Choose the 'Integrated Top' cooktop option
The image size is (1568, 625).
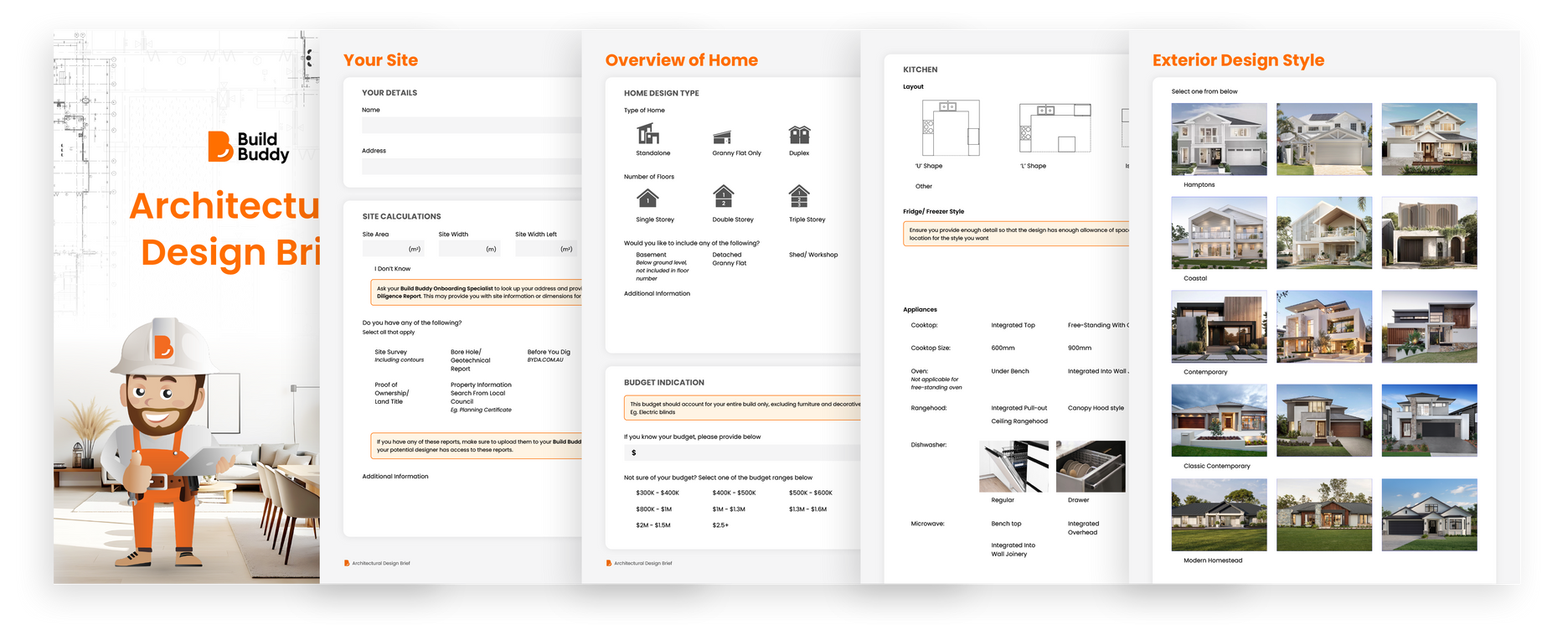(x=1013, y=325)
